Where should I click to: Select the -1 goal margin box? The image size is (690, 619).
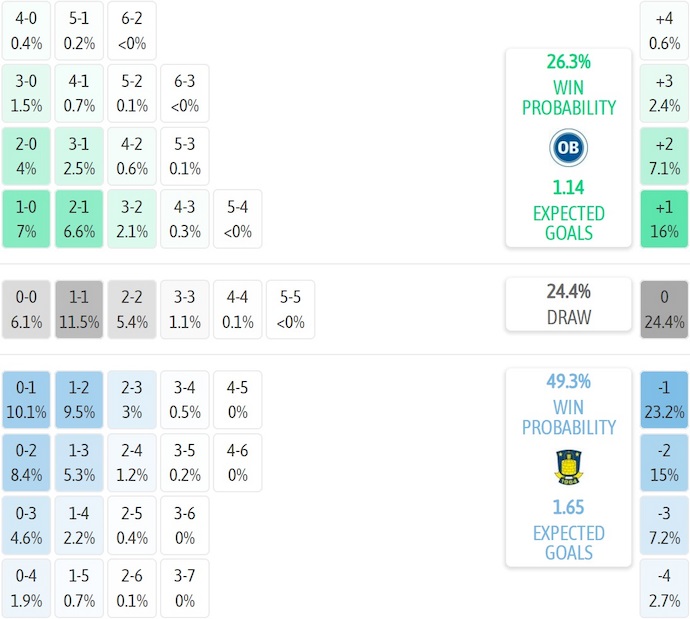[664, 400]
